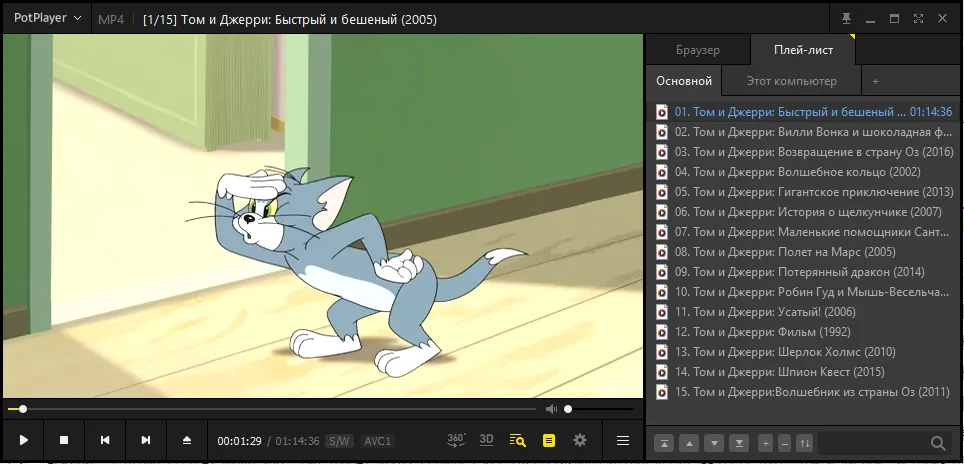Move the selected playlist item up

[x=689, y=442]
